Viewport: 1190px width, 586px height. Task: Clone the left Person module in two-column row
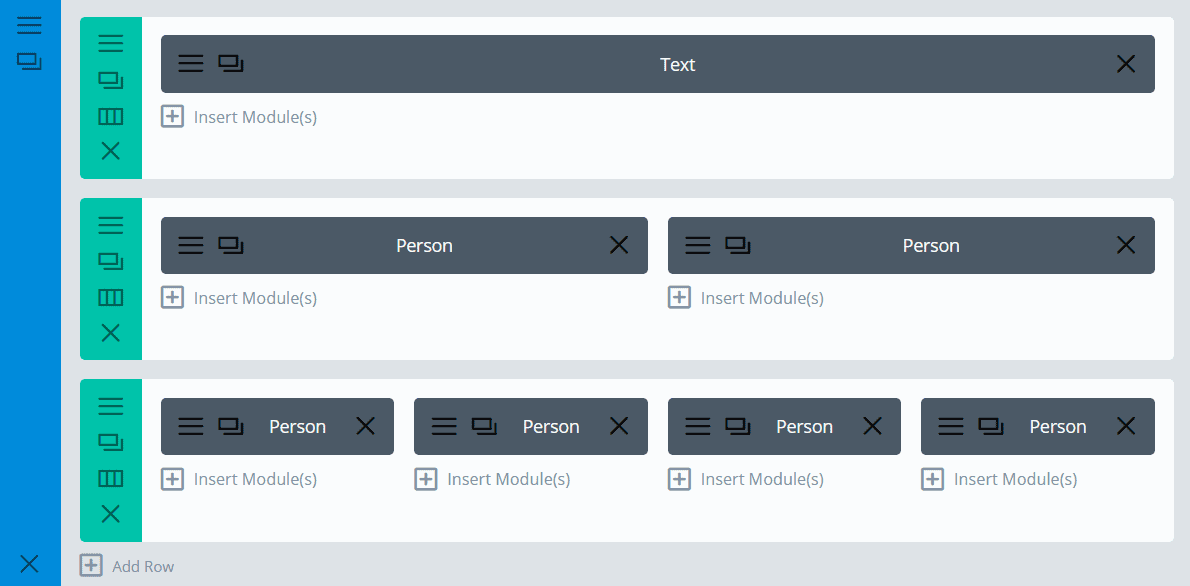coord(231,245)
